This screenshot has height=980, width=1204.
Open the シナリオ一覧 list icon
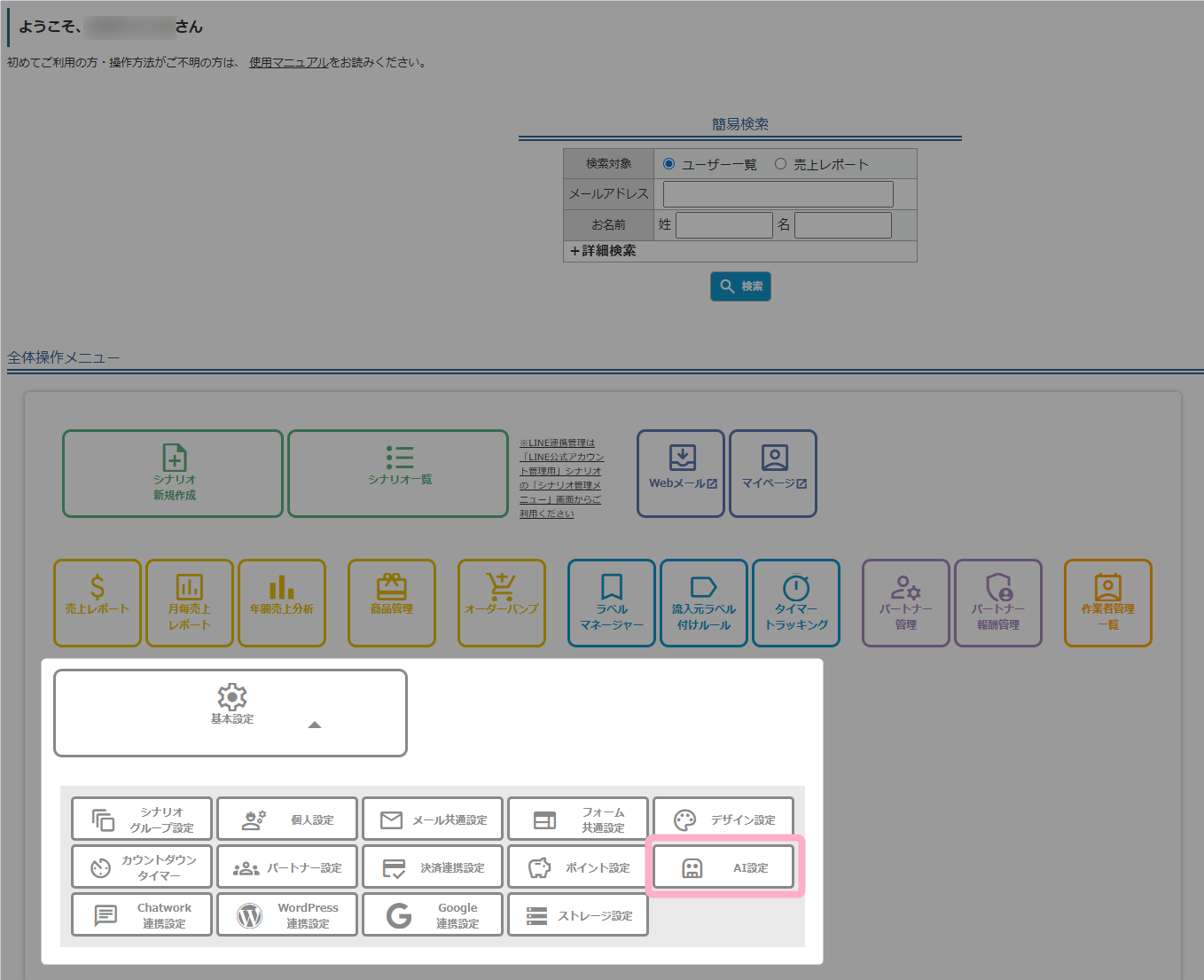[400, 457]
